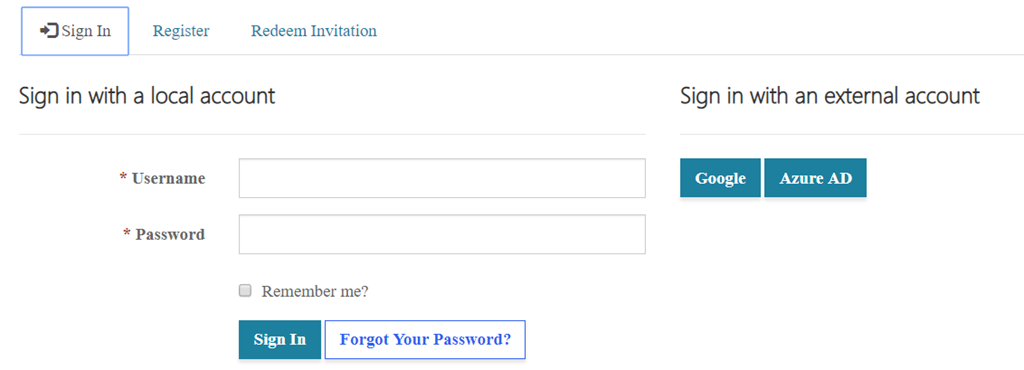Click the "Sign in with an external account" heading

pos(830,96)
